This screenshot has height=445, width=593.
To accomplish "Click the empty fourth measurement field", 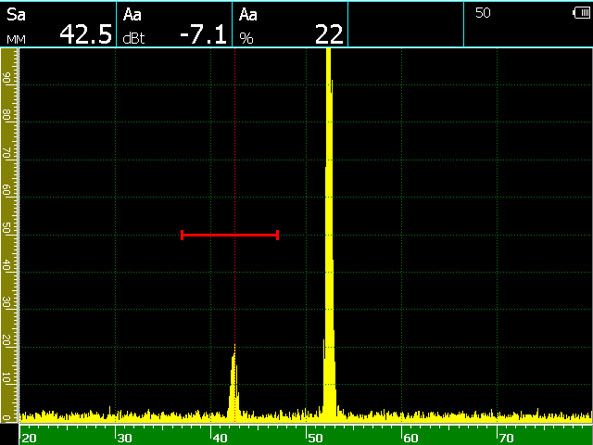I will tap(406, 25).
